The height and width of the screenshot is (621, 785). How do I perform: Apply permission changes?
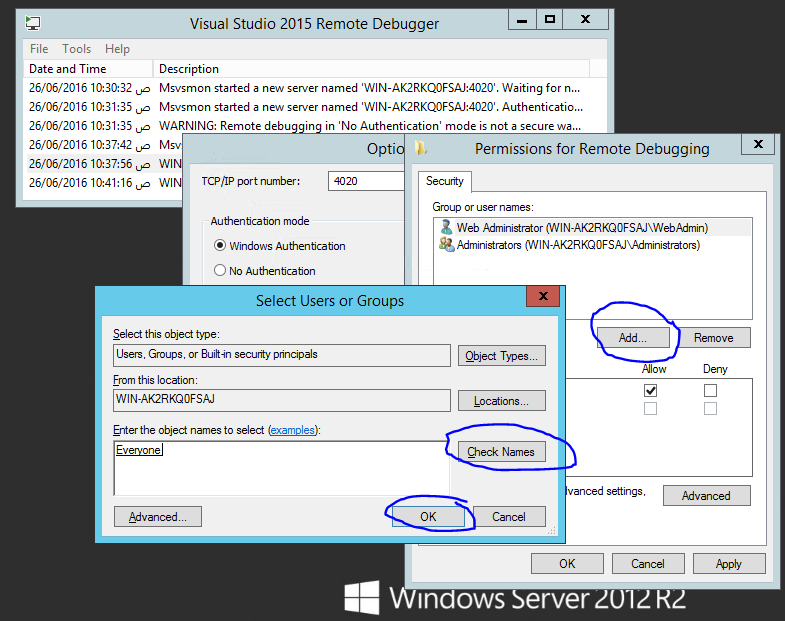(729, 563)
